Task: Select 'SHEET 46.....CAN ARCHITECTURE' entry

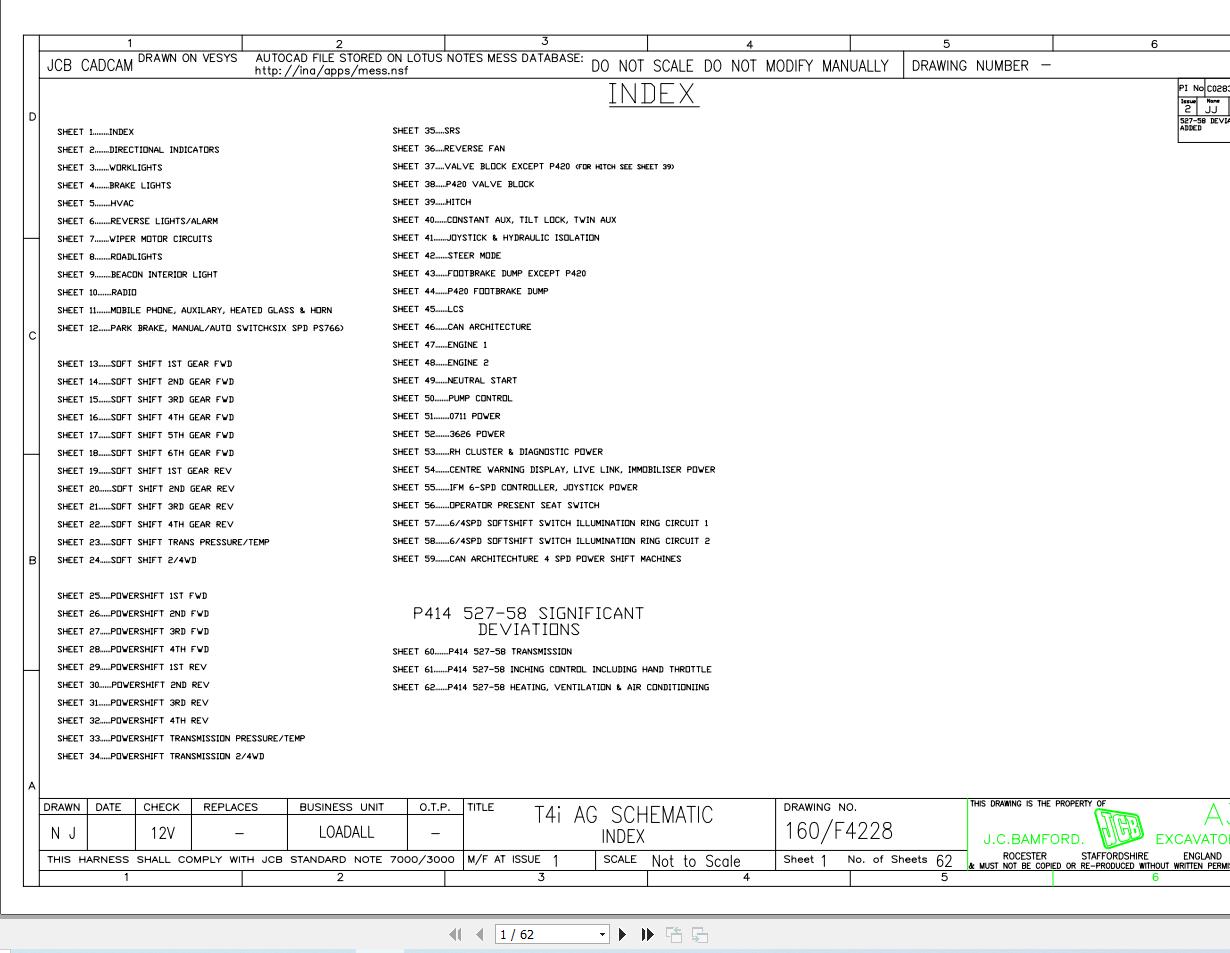Action: 462,327
